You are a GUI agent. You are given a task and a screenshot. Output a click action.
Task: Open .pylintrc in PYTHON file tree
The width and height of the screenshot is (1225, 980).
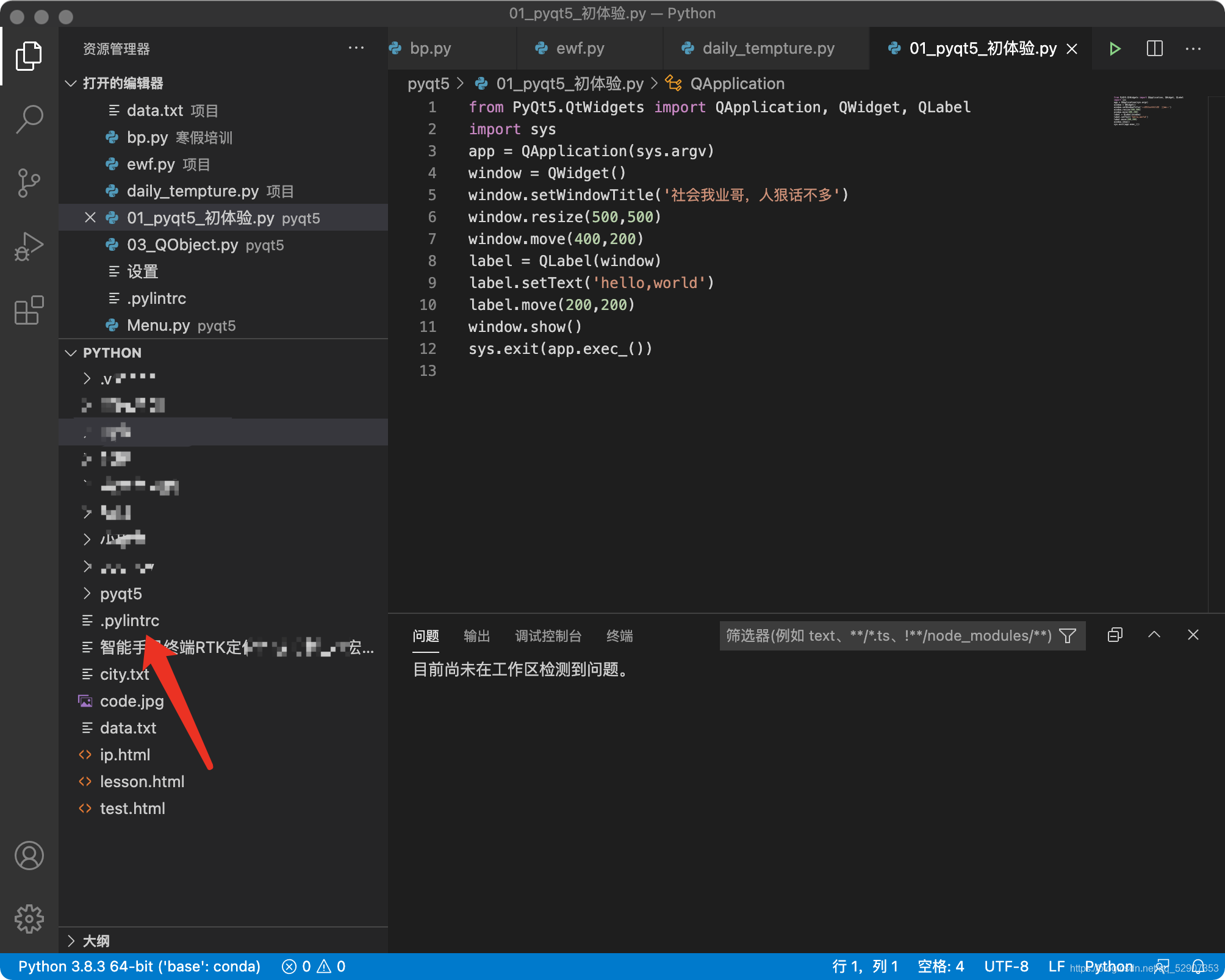(x=223, y=621)
